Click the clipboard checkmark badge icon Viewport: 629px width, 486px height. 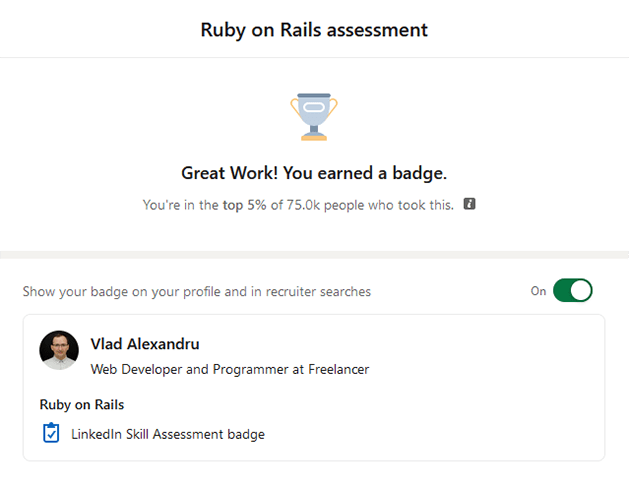click(51, 433)
